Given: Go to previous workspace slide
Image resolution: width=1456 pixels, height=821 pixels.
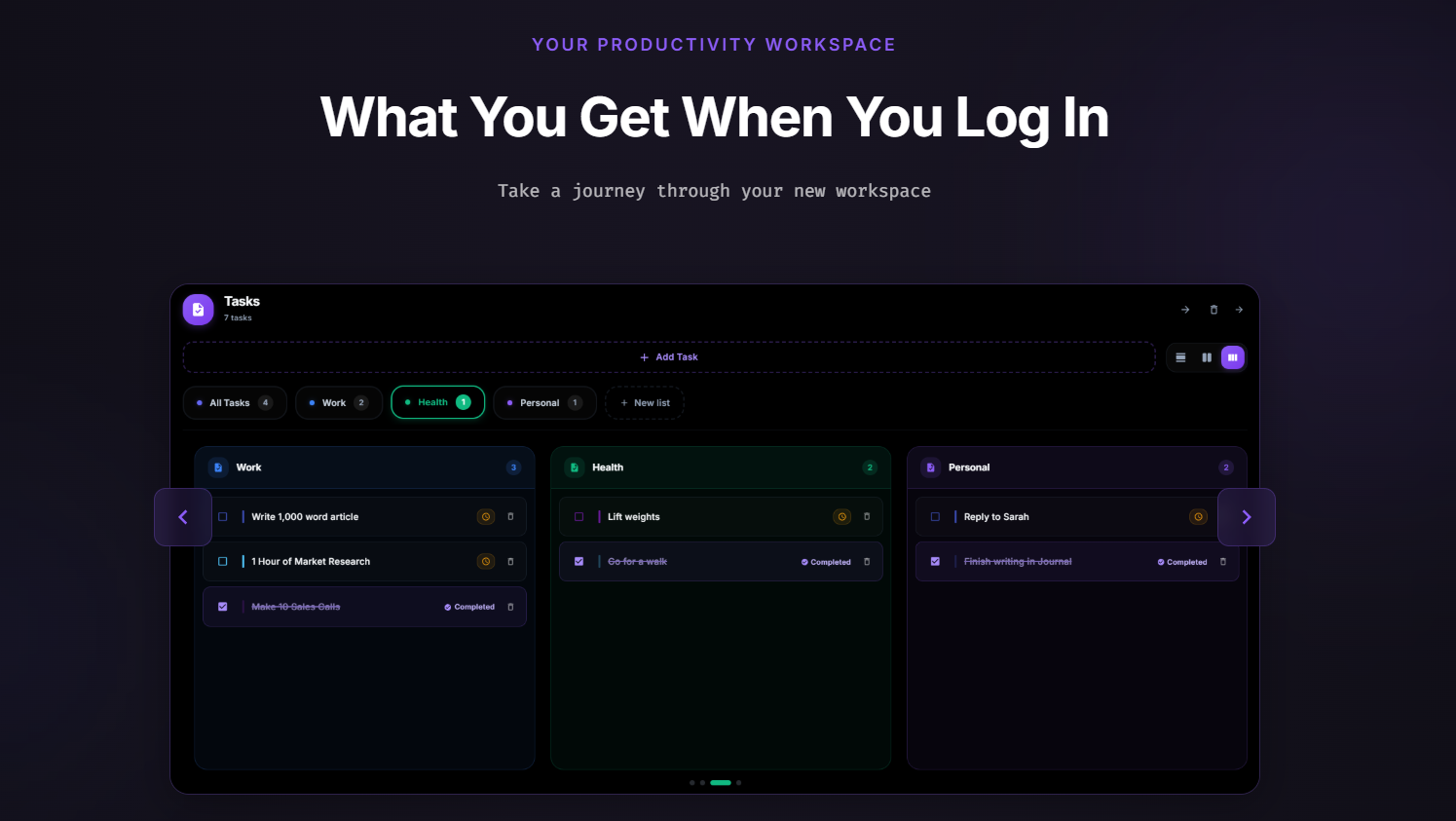Looking at the screenshot, I should tap(183, 517).
